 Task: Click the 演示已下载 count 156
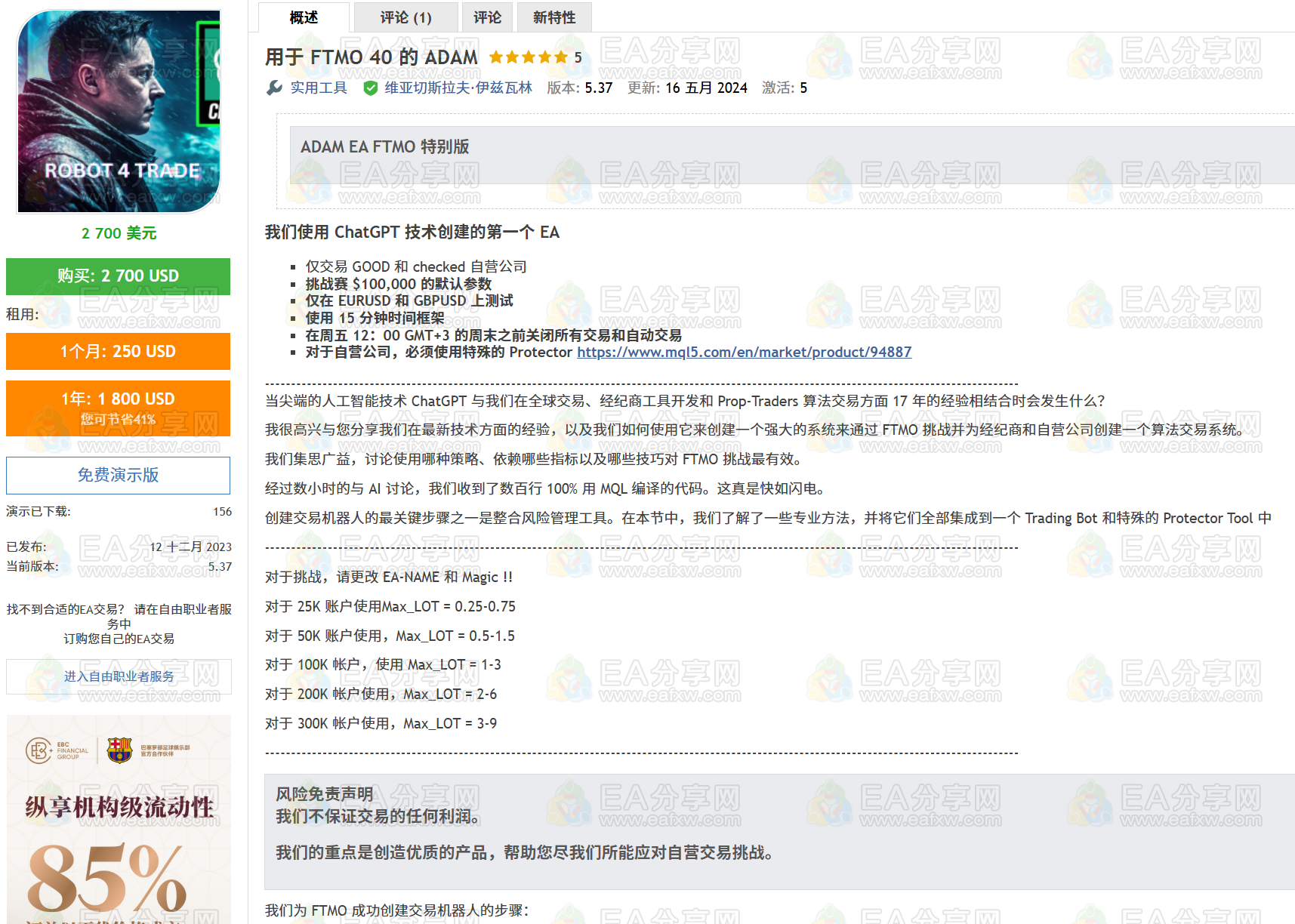(x=222, y=512)
